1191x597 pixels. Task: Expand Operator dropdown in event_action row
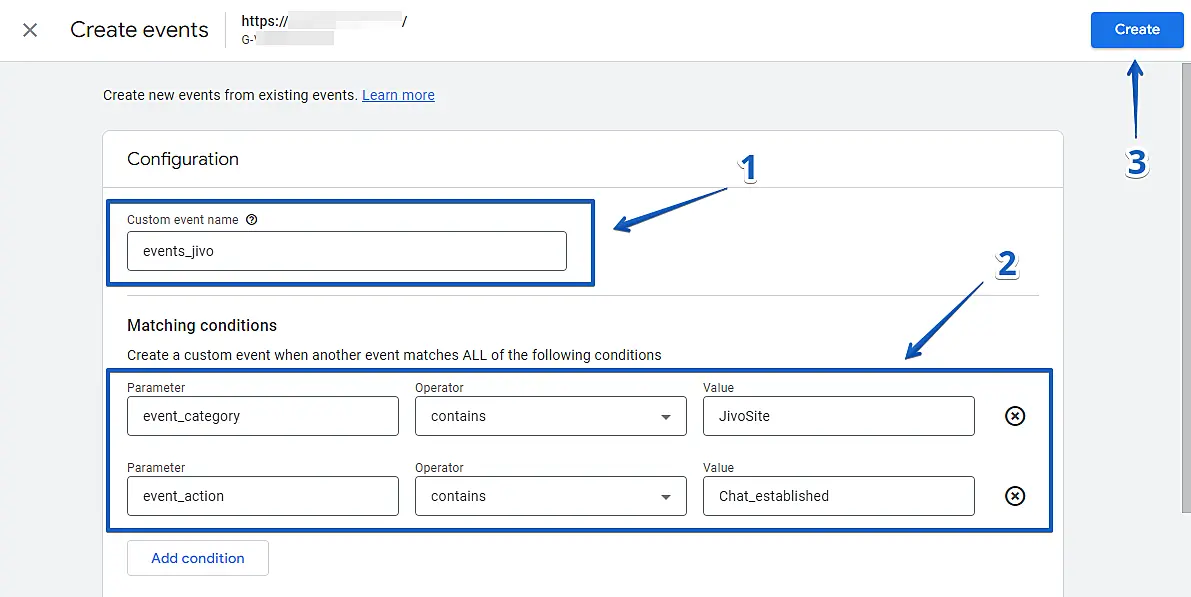pyautogui.click(x=550, y=496)
